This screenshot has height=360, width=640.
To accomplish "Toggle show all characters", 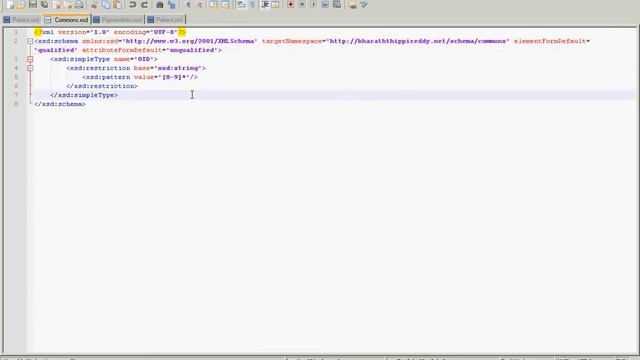I will click(252, 5).
